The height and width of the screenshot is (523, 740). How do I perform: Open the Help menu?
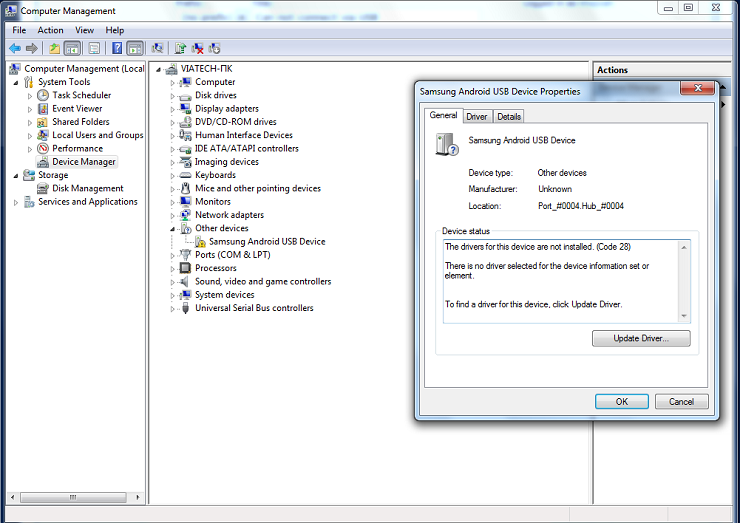(115, 30)
